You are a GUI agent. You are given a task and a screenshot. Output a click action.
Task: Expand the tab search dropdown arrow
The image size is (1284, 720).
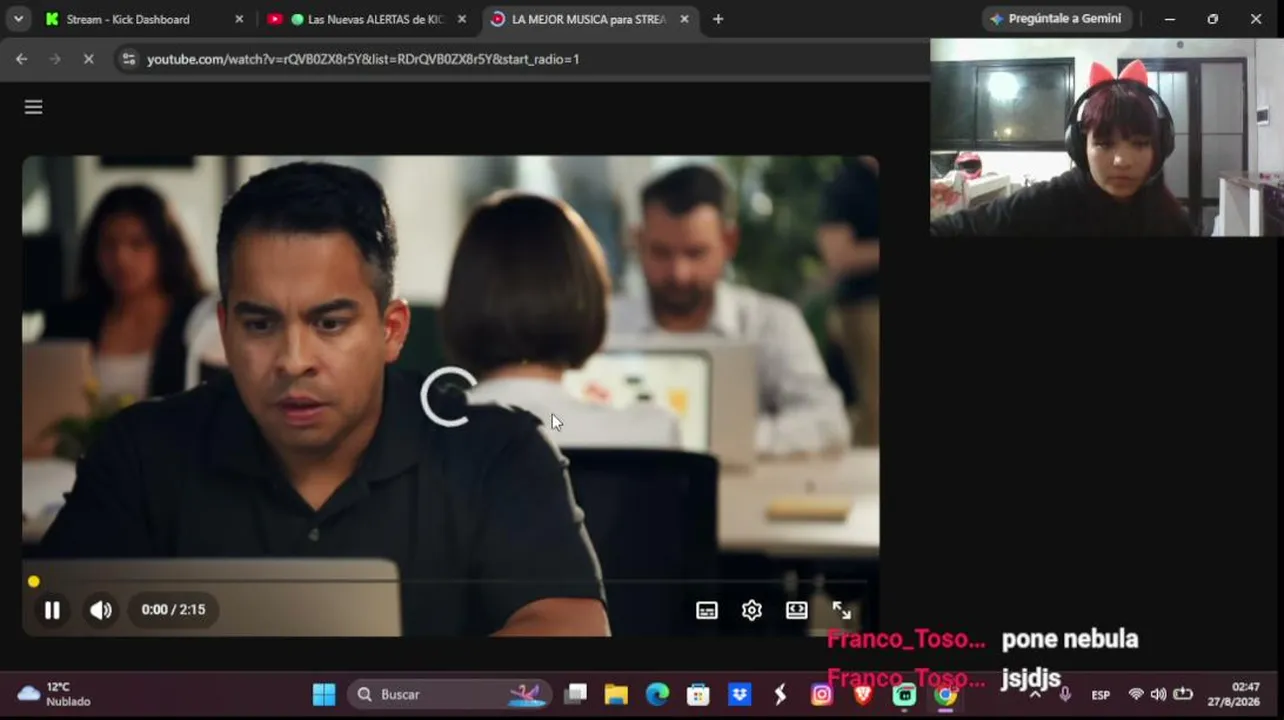[18, 19]
